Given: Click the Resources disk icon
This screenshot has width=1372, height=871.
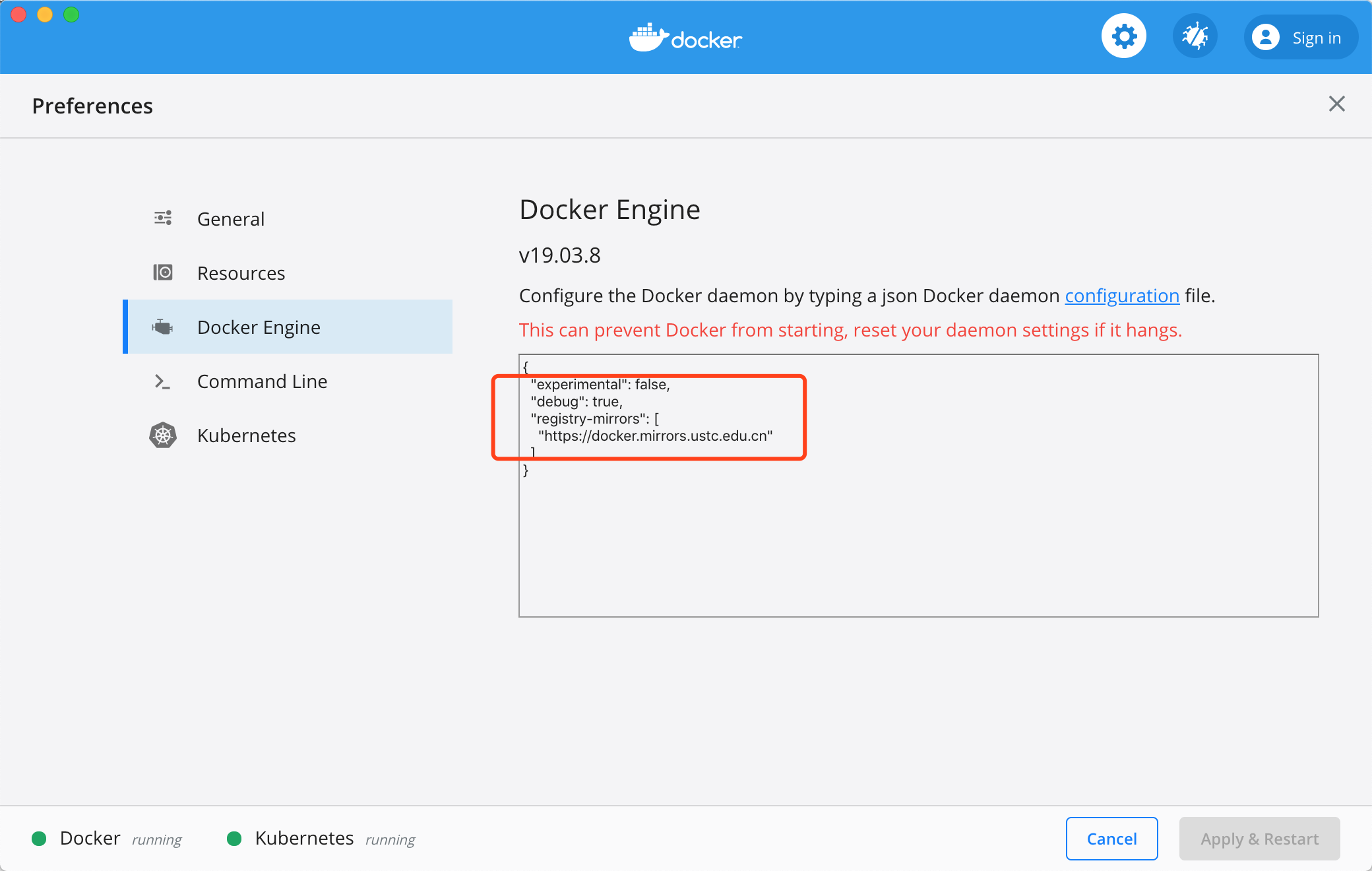Looking at the screenshot, I should click(x=163, y=273).
